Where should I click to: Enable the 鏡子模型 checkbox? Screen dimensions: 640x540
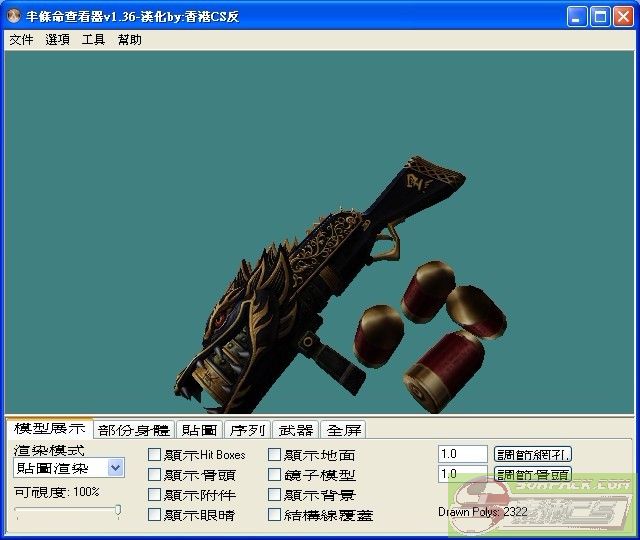[275, 475]
